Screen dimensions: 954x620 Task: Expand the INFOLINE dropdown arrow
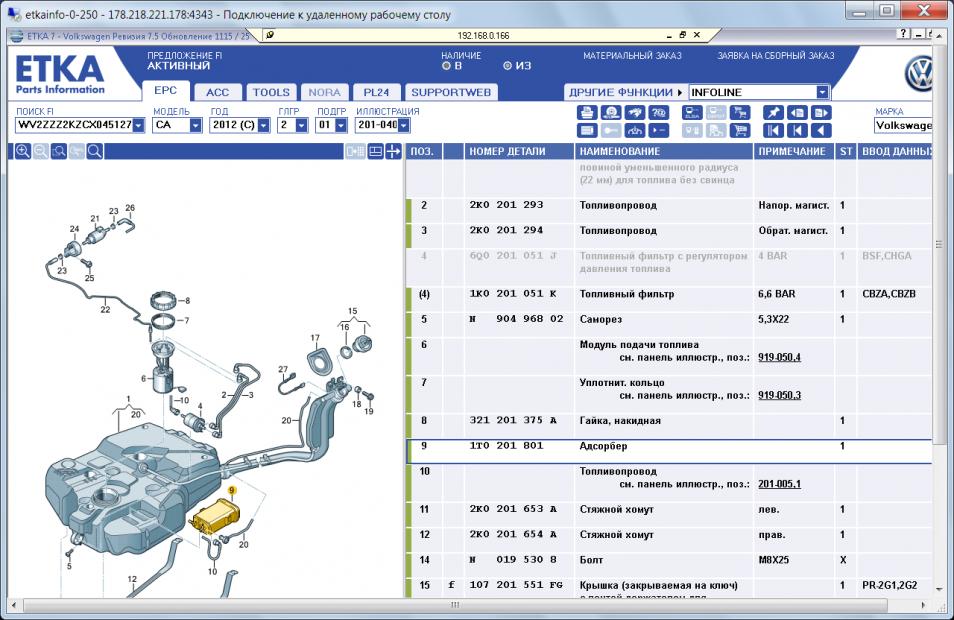(x=823, y=92)
